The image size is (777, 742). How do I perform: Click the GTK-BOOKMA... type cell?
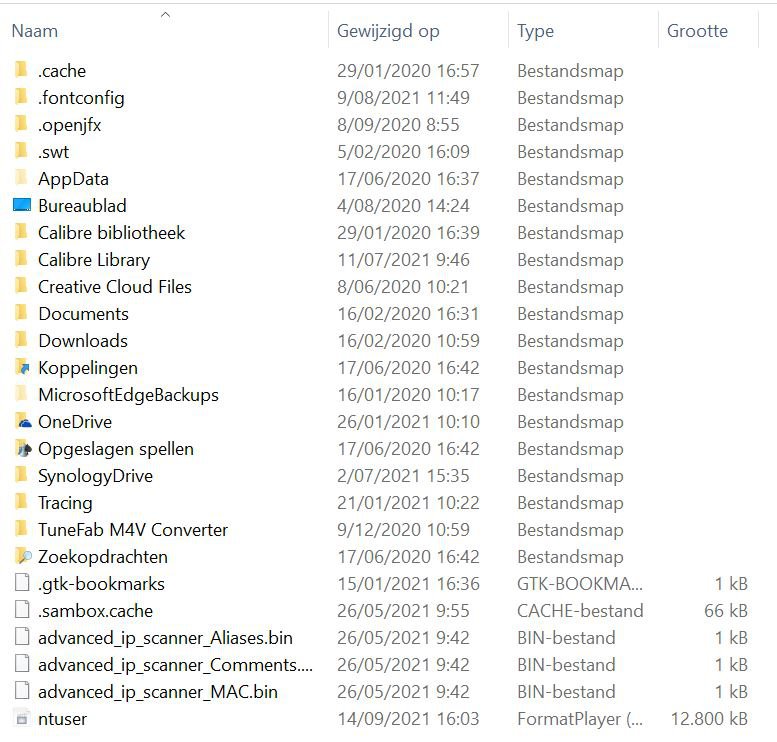[580, 584]
